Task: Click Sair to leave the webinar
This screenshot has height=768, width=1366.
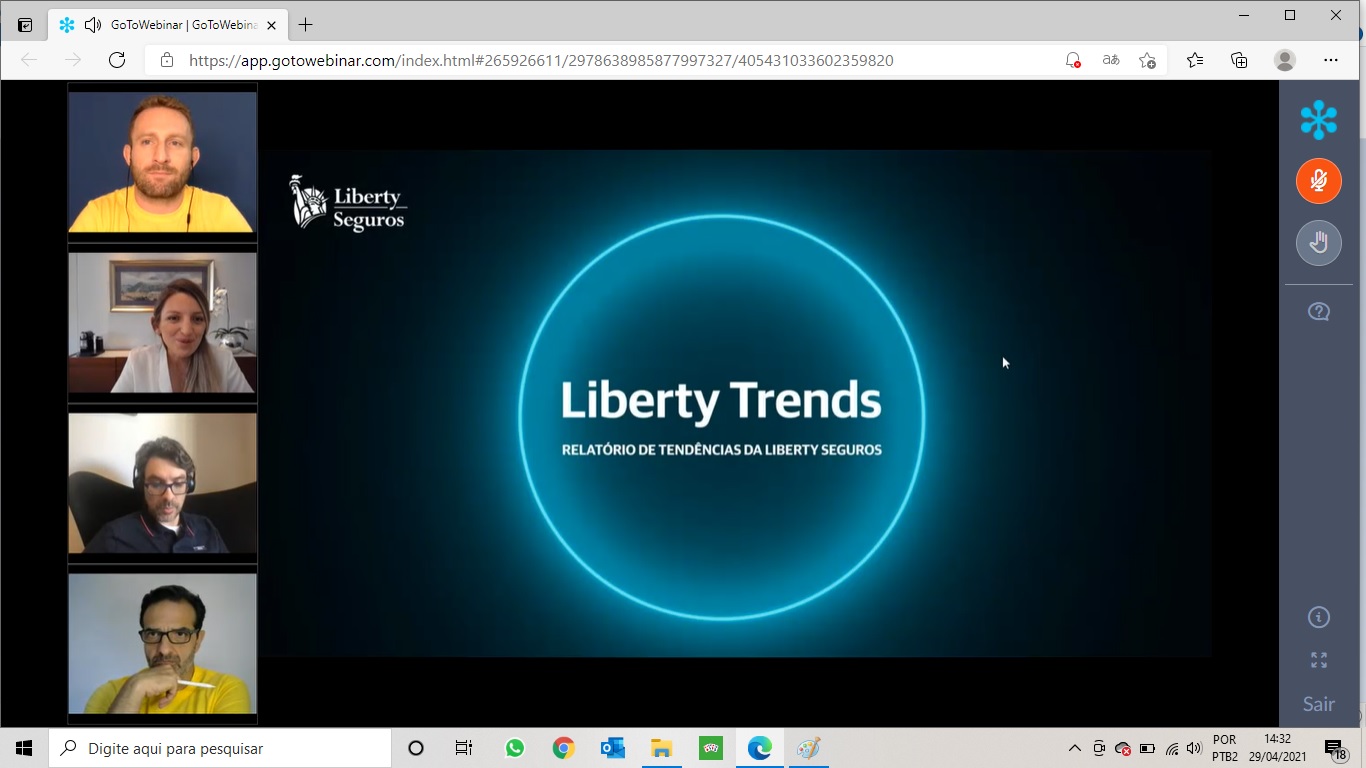Action: (1318, 704)
